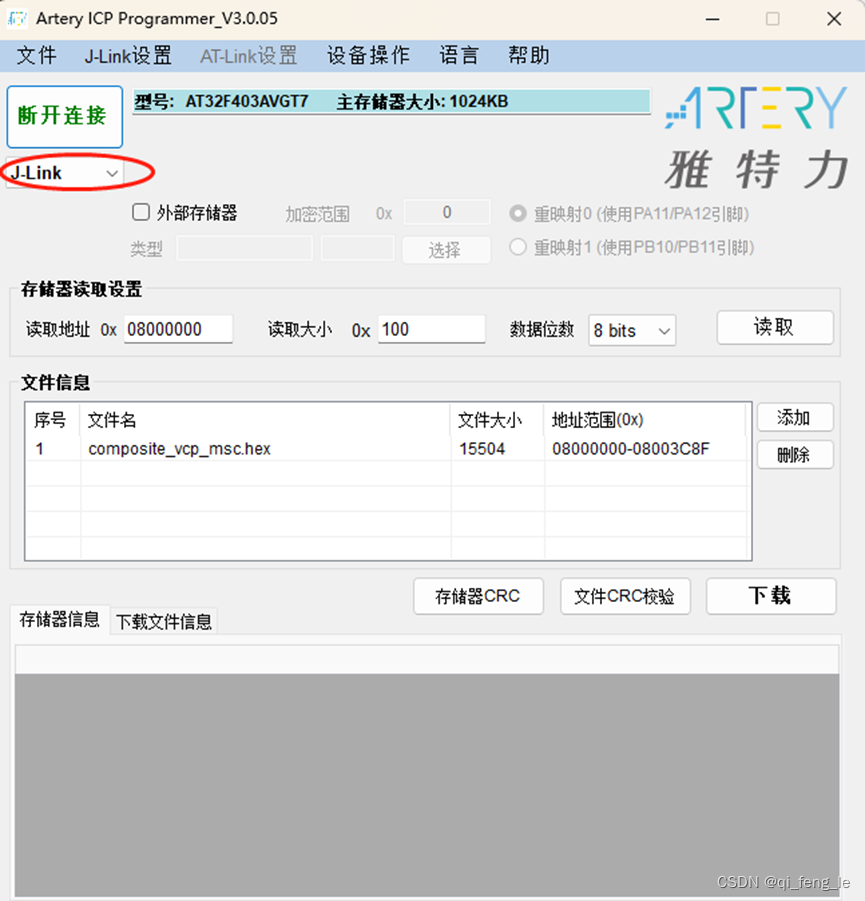
Task: Open the AT-Link设置 menu
Action: click(x=248, y=56)
